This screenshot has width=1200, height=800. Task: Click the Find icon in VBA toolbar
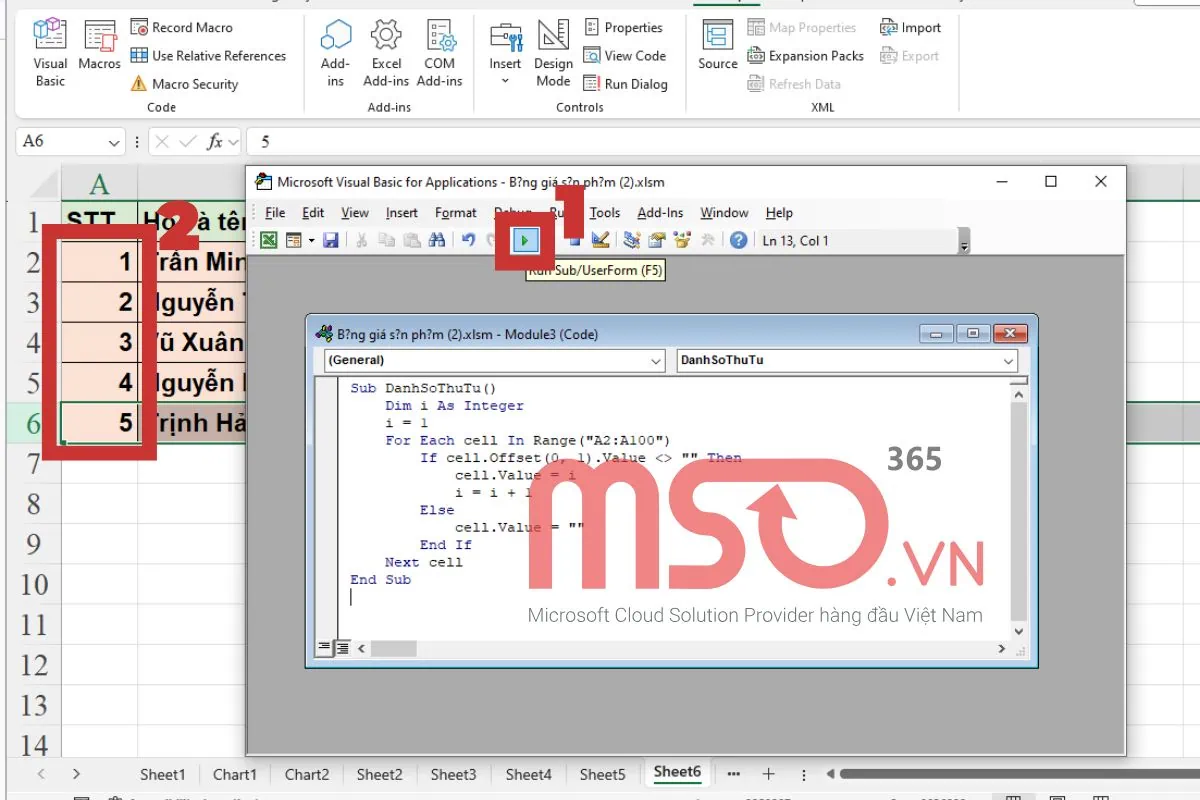(439, 239)
